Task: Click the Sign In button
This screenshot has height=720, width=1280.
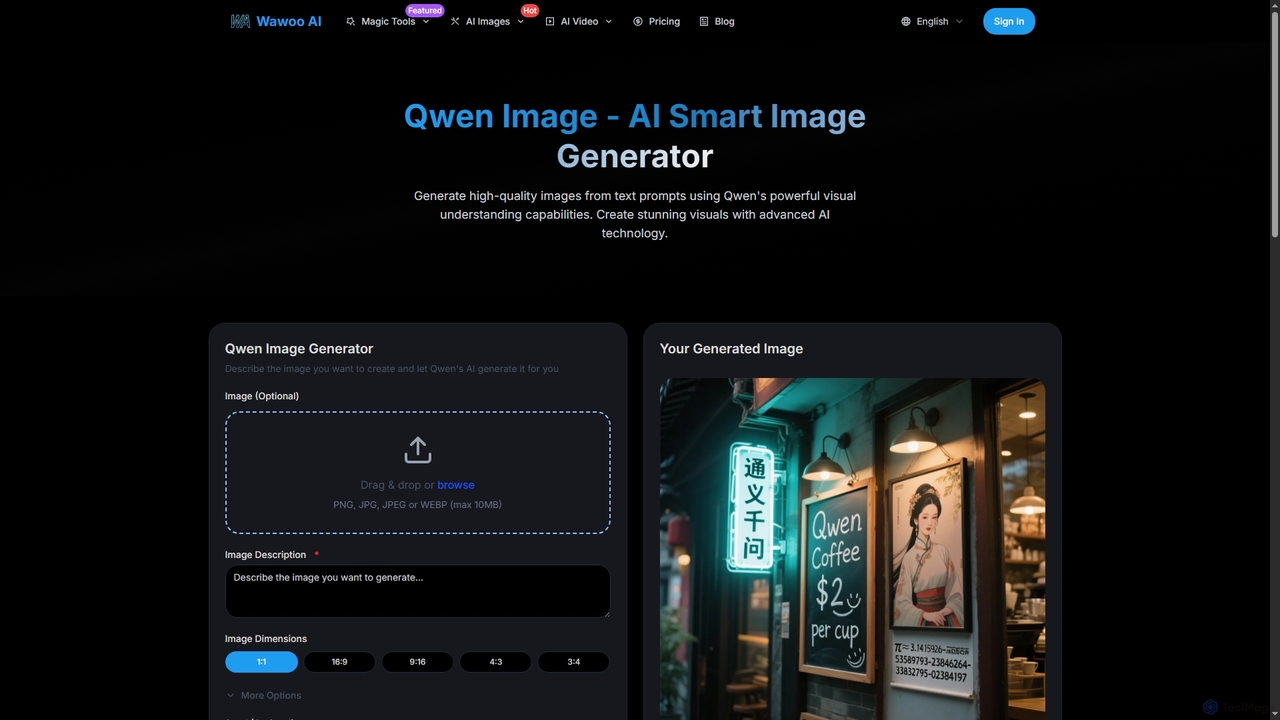Action: click(x=1009, y=21)
